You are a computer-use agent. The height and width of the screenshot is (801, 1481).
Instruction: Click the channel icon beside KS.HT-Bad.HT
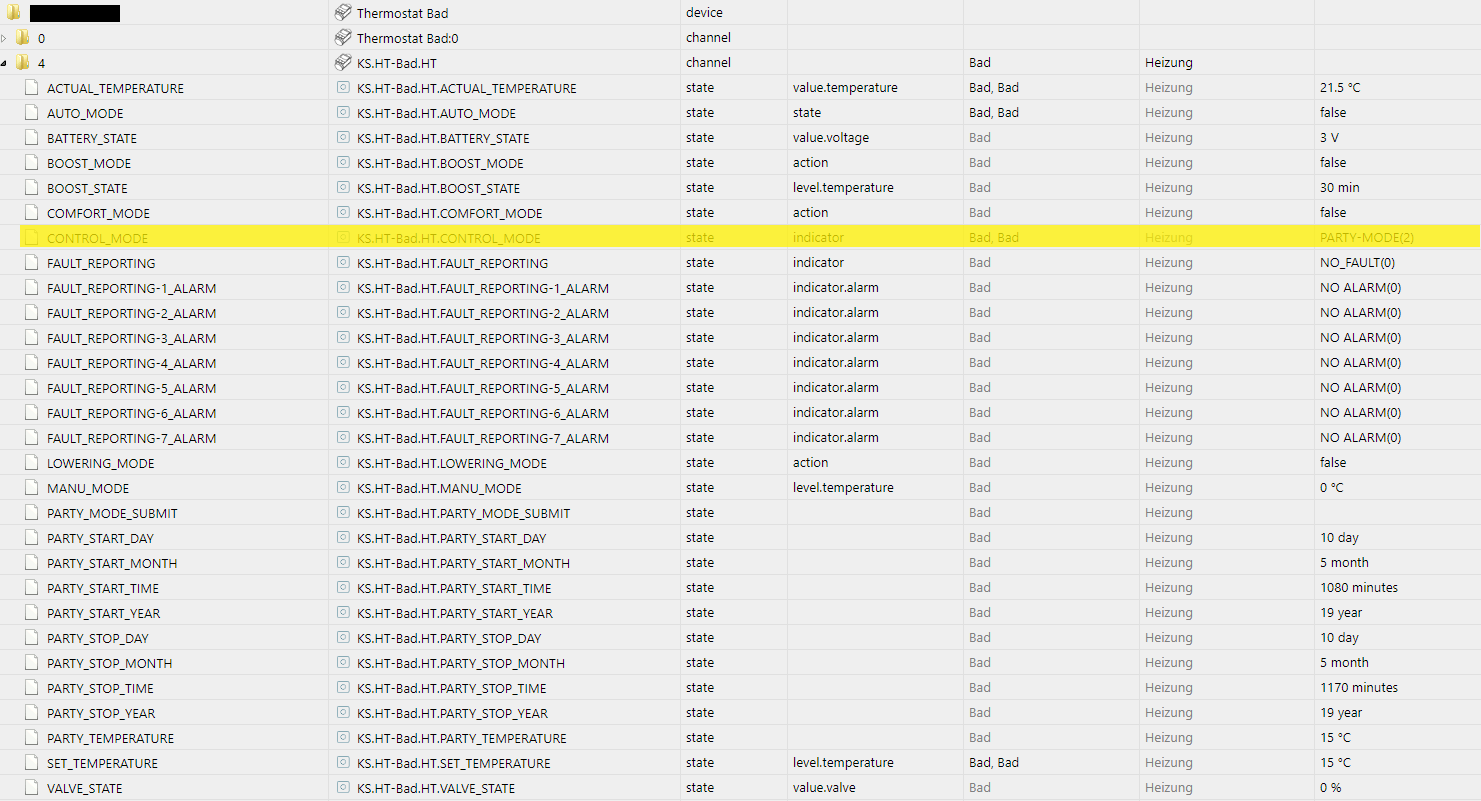pos(343,63)
